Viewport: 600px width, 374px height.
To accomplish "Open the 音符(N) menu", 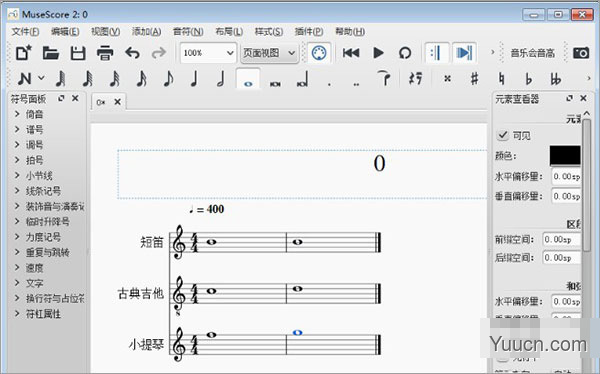I will (188, 31).
